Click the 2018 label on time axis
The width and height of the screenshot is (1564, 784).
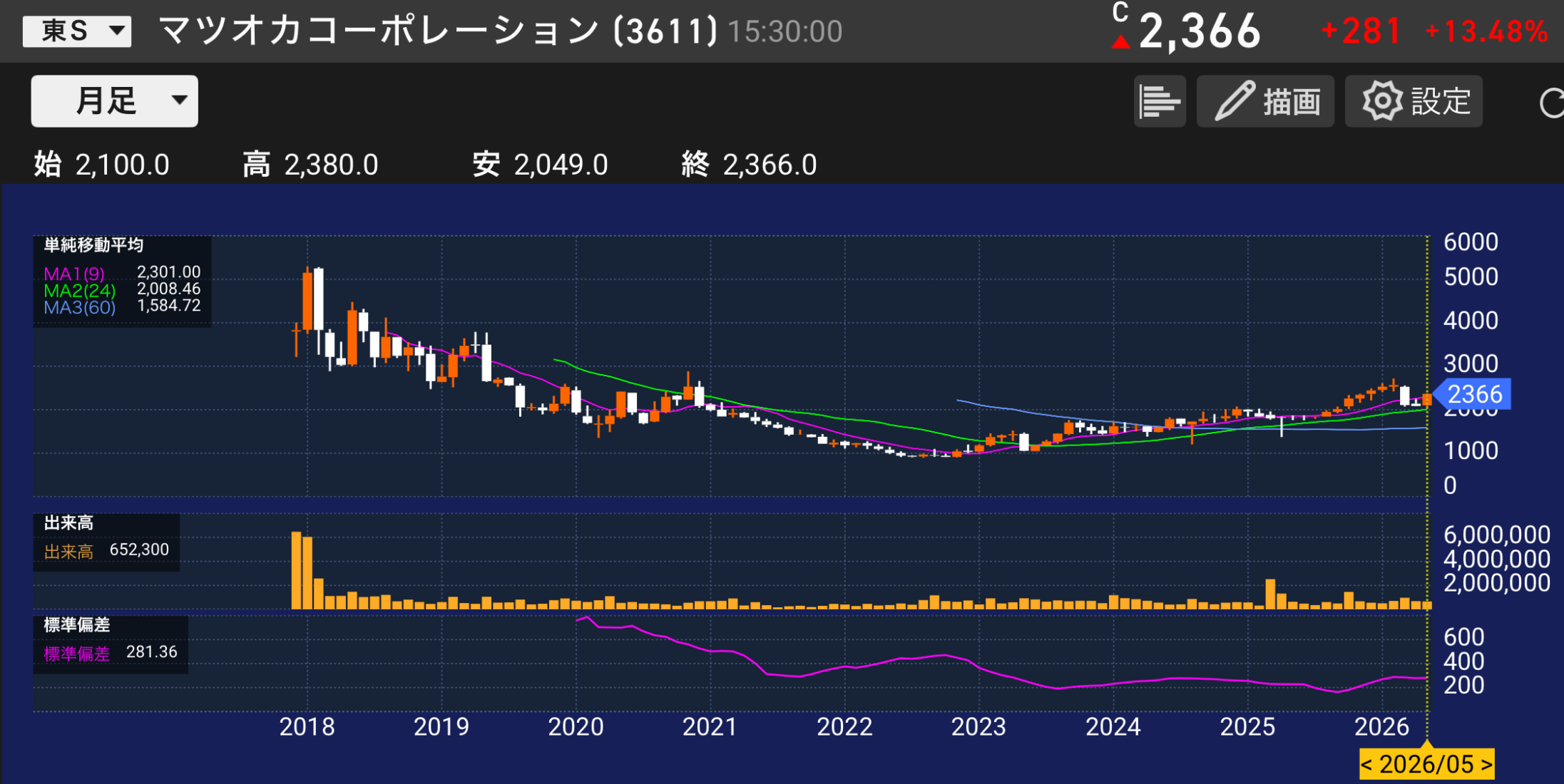pyautogui.click(x=307, y=726)
